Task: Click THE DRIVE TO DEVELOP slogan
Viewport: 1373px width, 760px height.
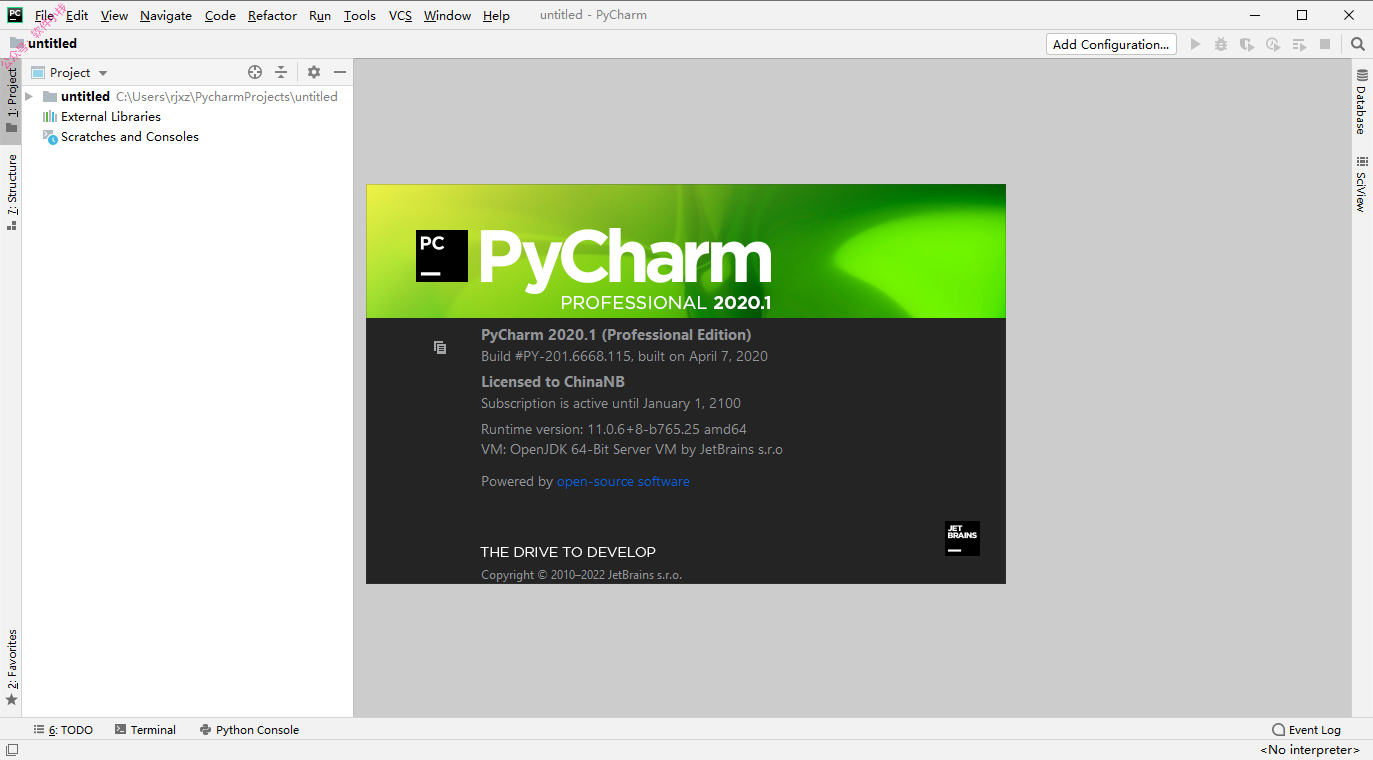Action: [568, 552]
